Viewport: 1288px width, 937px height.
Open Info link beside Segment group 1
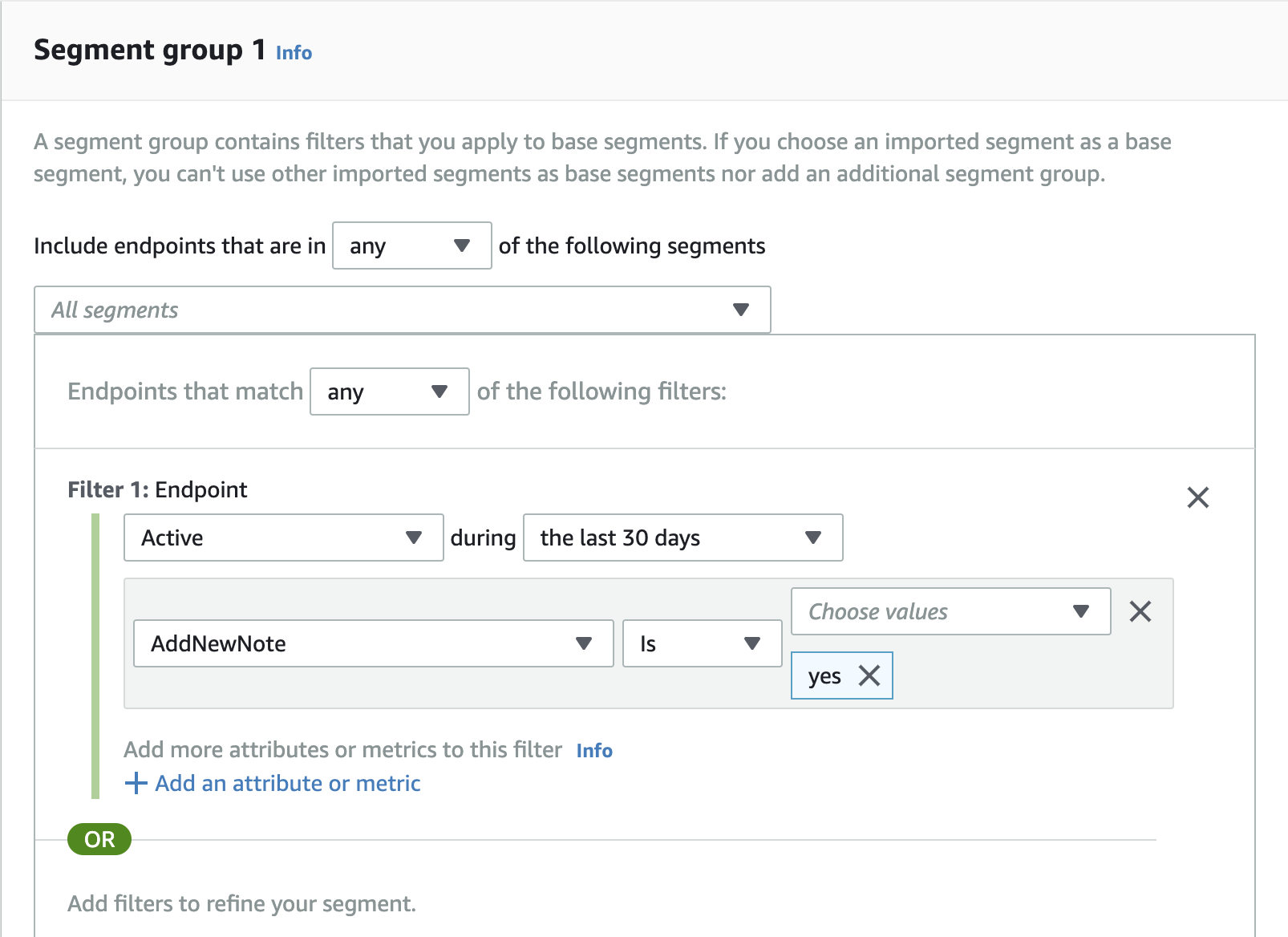point(294,53)
